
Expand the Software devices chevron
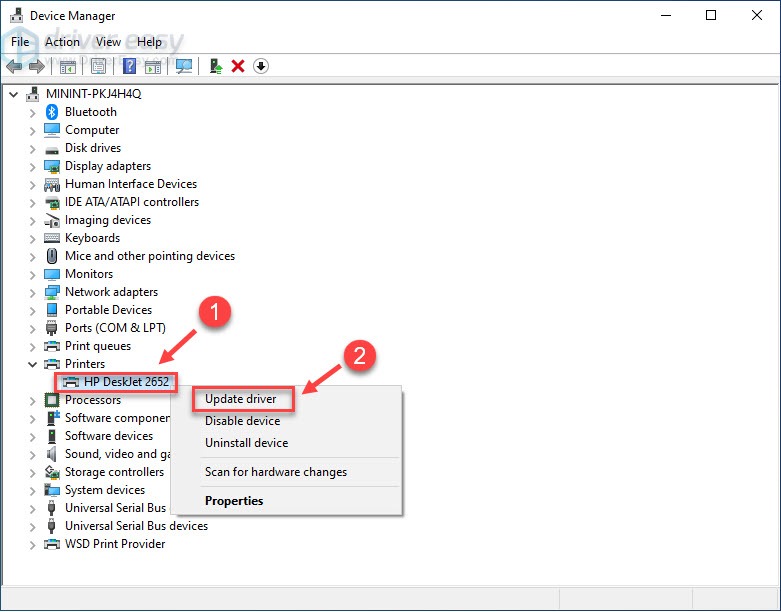pyautogui.click(x=32, y=437)
